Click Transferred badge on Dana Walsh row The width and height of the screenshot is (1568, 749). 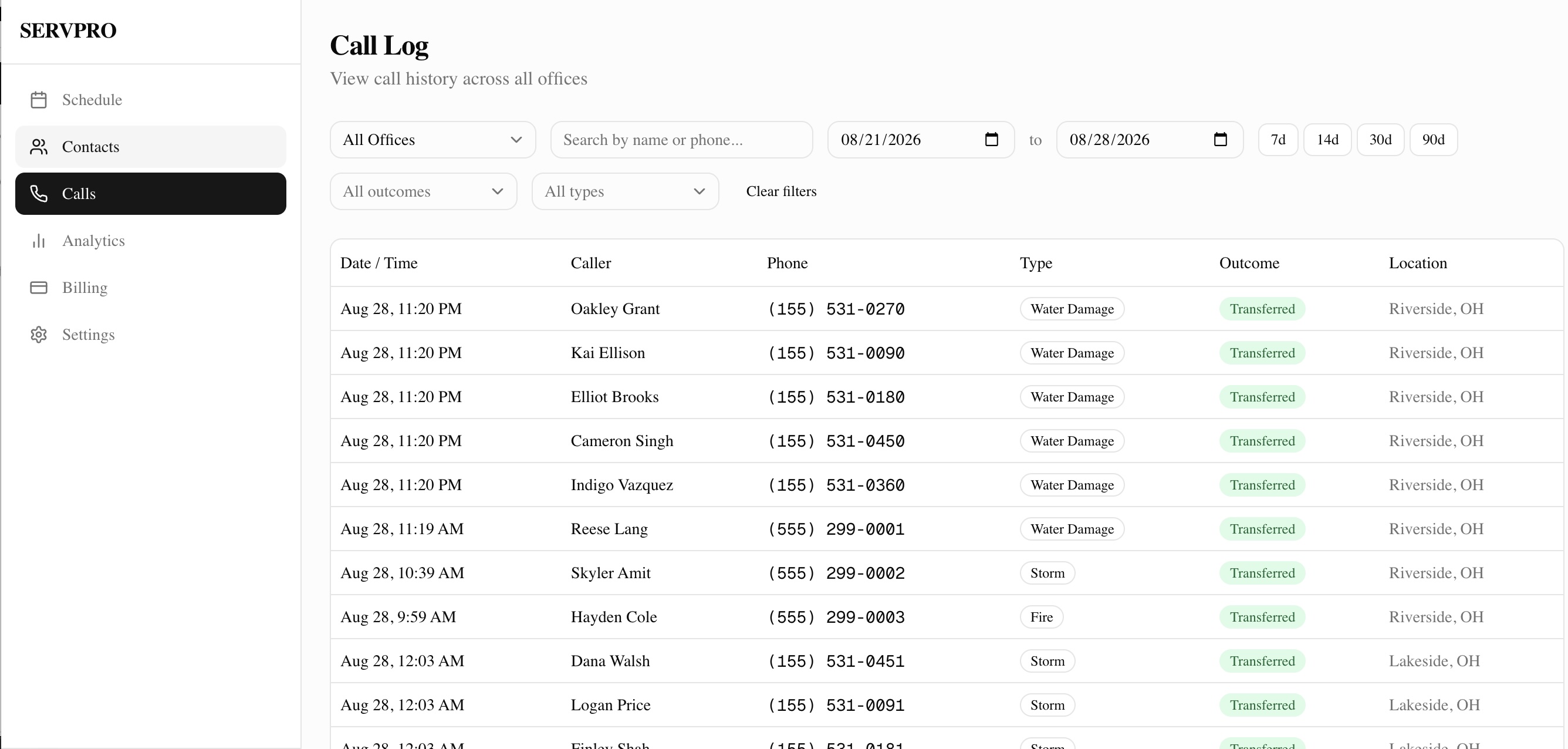click(1262, 661)
